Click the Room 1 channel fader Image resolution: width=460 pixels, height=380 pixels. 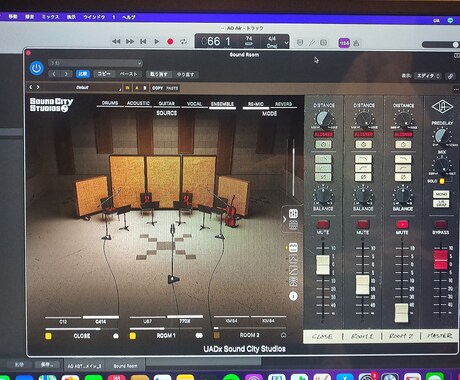[x=363, y=284]
